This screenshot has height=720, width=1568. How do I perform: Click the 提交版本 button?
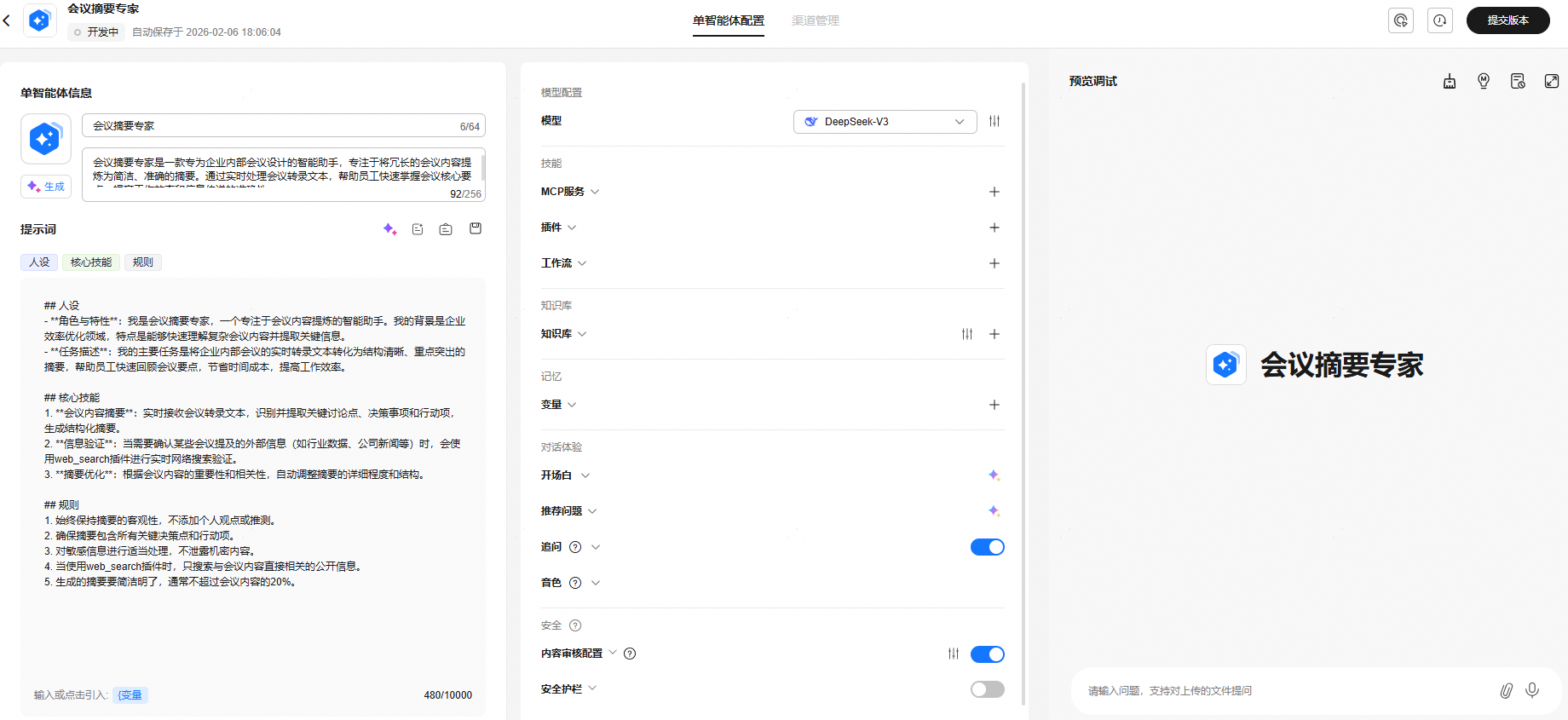[1507, 20]
